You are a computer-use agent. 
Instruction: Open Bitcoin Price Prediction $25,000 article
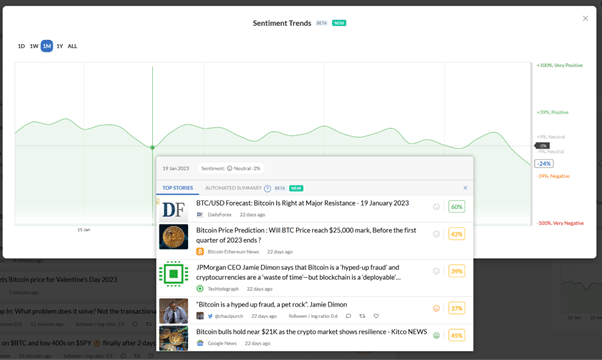pos(306,235)
